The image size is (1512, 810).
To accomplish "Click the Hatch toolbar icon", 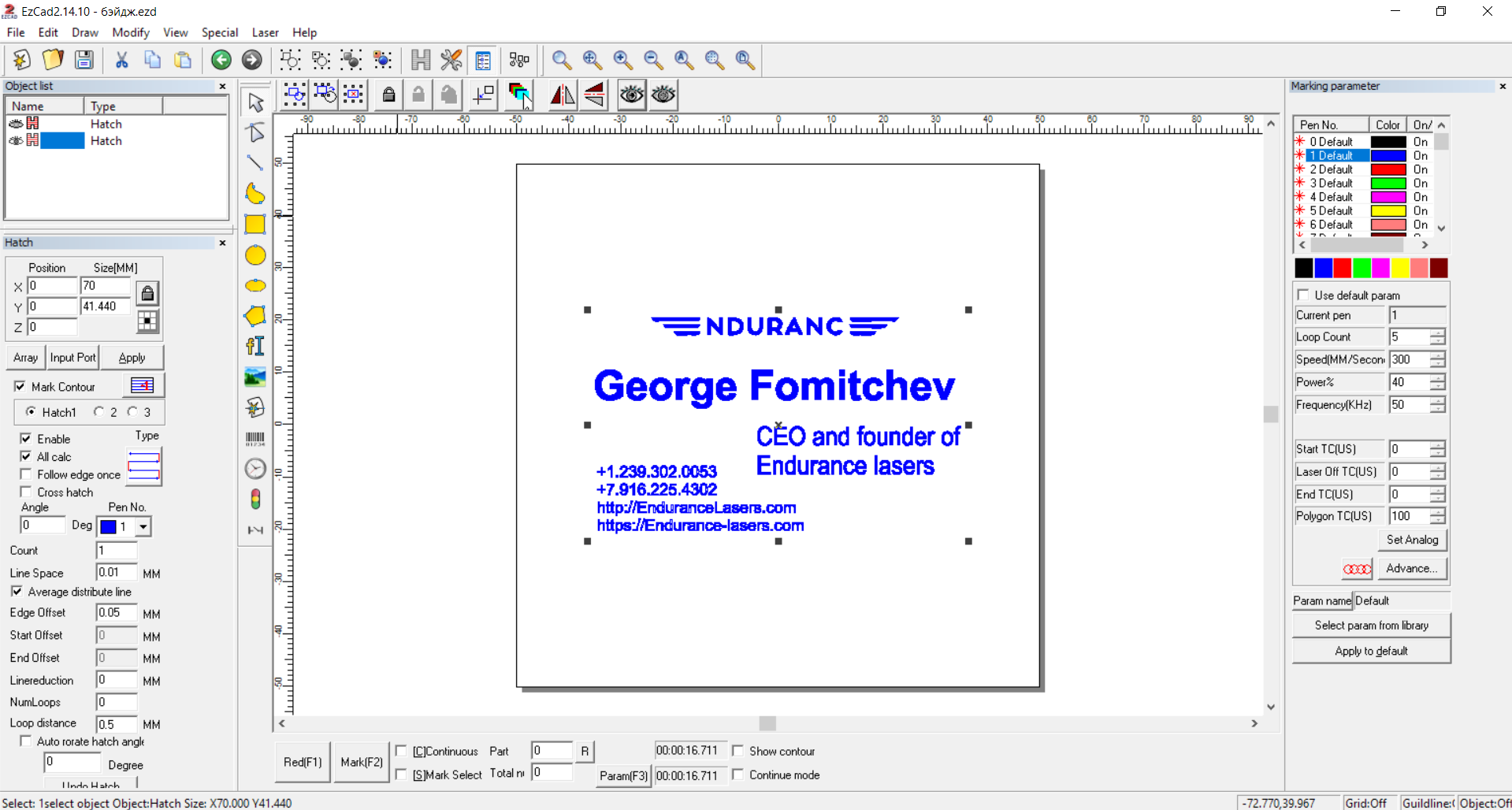I will [x=421, y=60].
